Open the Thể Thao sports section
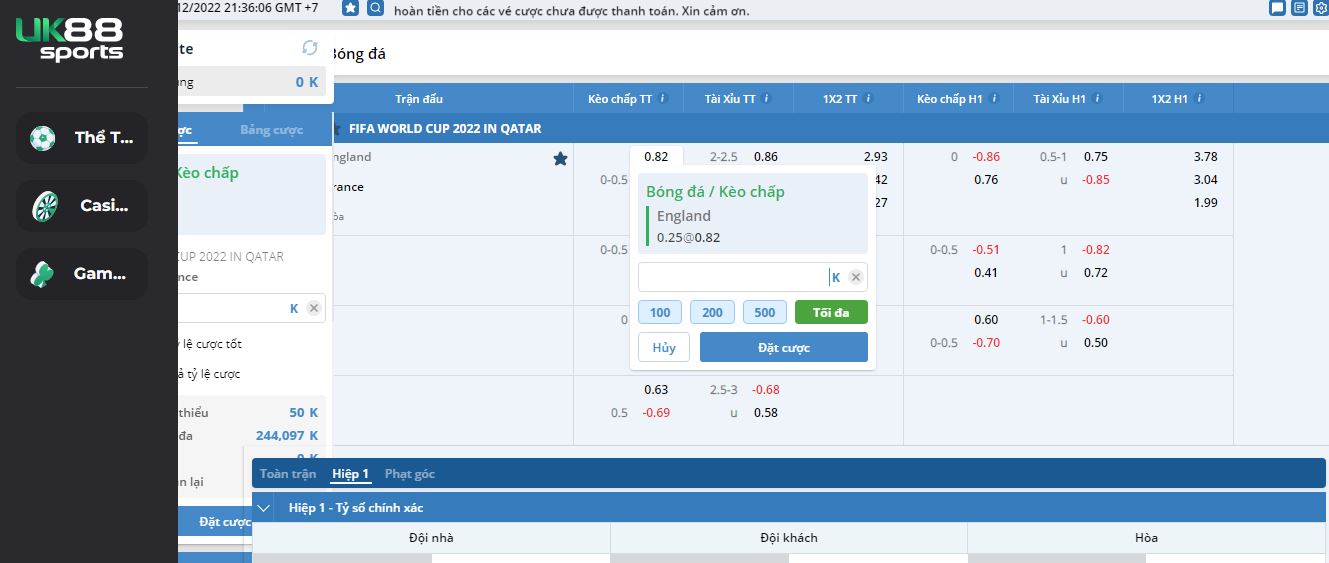The image size is (1329, 563). [82, 138]
